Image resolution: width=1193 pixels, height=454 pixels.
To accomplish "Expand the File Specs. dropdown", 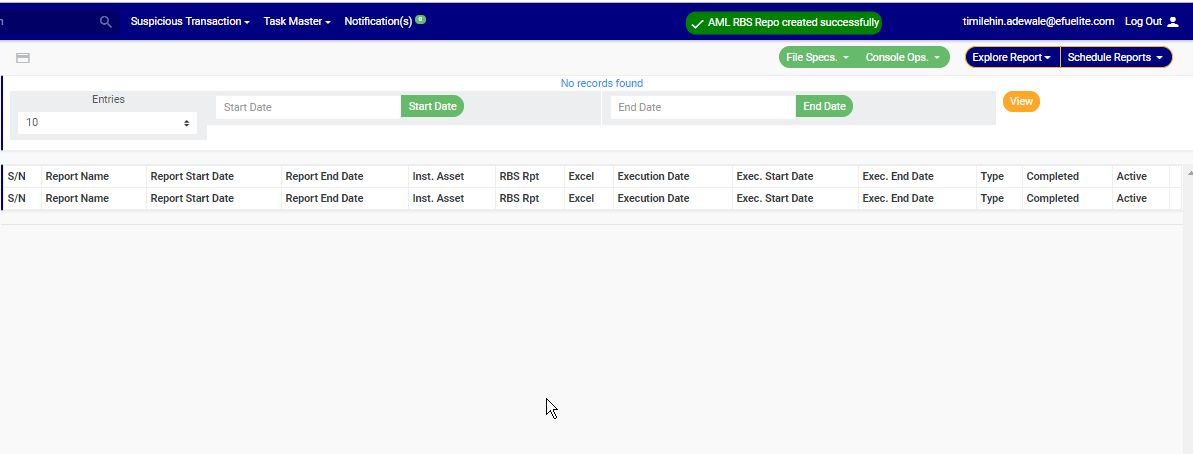I will 817,58.
